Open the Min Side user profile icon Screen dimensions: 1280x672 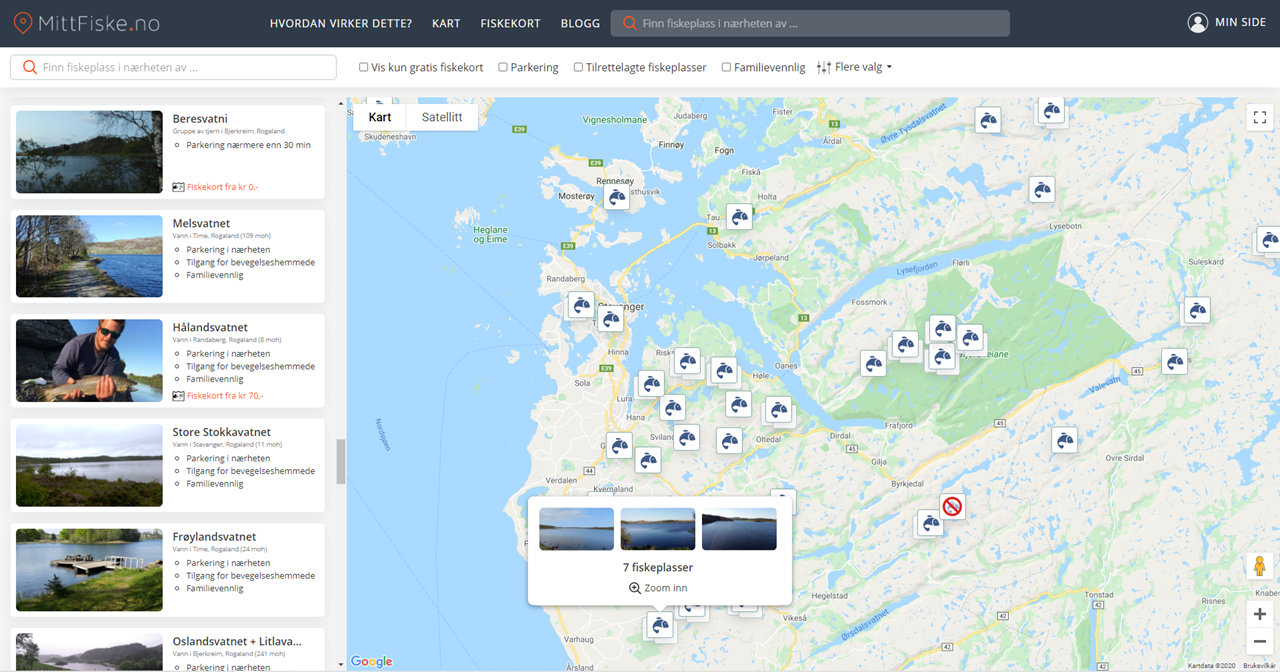pyautogui.click(x=1198, y=23)
